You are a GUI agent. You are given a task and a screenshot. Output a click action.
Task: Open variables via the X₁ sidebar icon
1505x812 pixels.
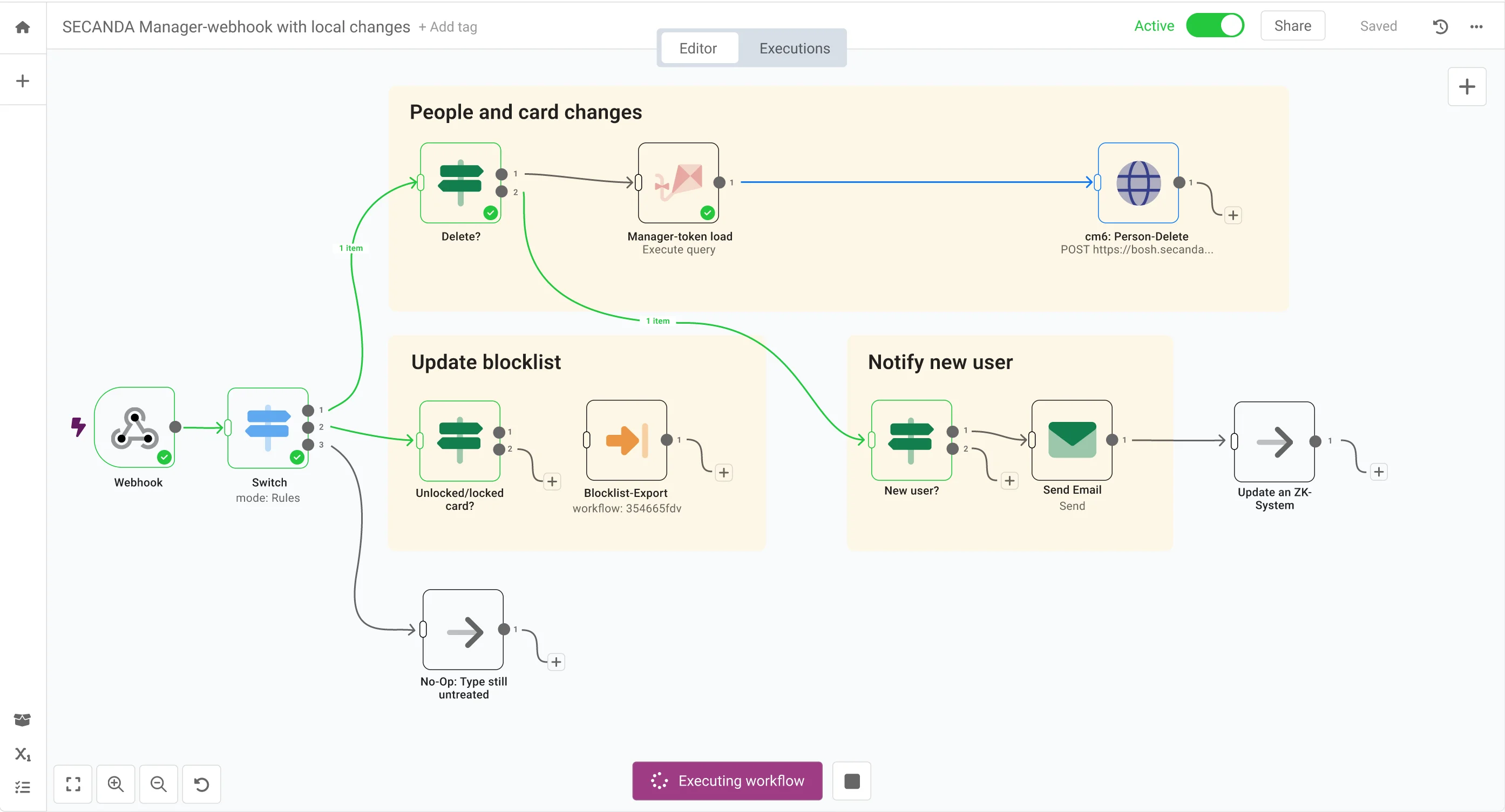[x=22, y=754]
